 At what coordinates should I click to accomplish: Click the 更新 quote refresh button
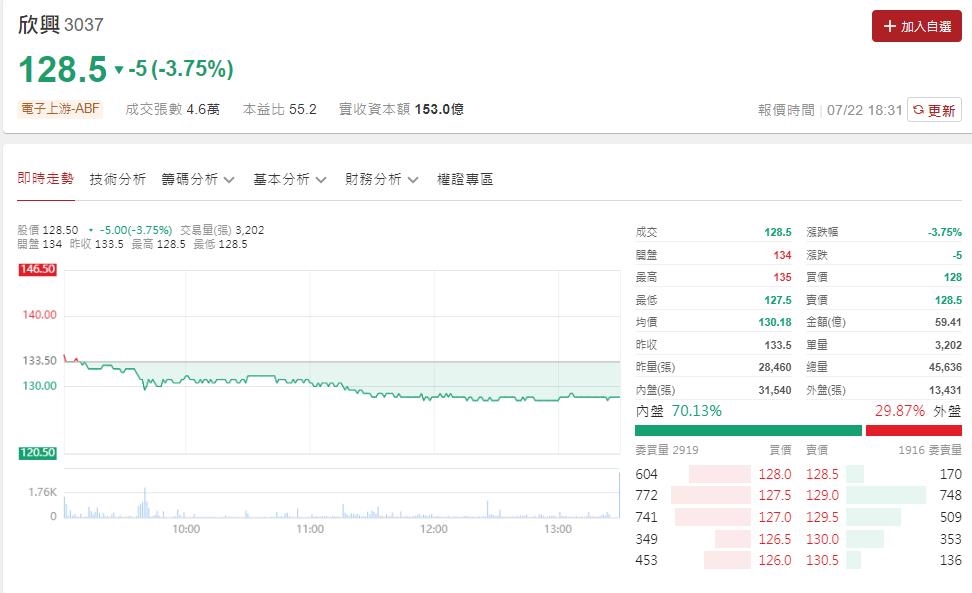coord(933,110)
